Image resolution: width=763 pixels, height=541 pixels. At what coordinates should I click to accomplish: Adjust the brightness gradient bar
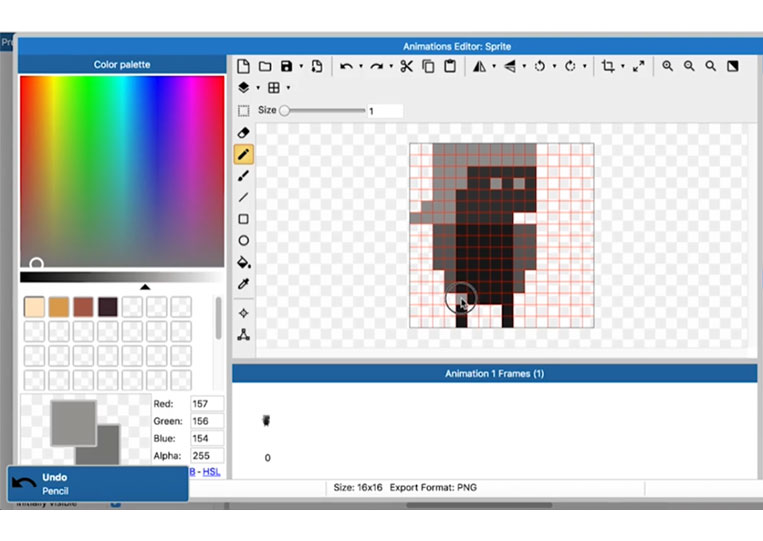122,277
